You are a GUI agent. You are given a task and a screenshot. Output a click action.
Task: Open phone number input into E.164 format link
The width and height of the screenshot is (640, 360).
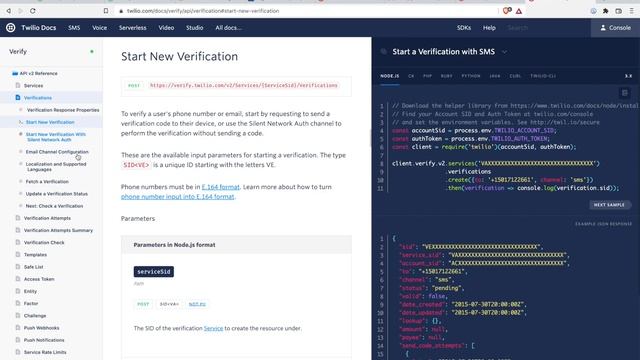click(178, 197)
